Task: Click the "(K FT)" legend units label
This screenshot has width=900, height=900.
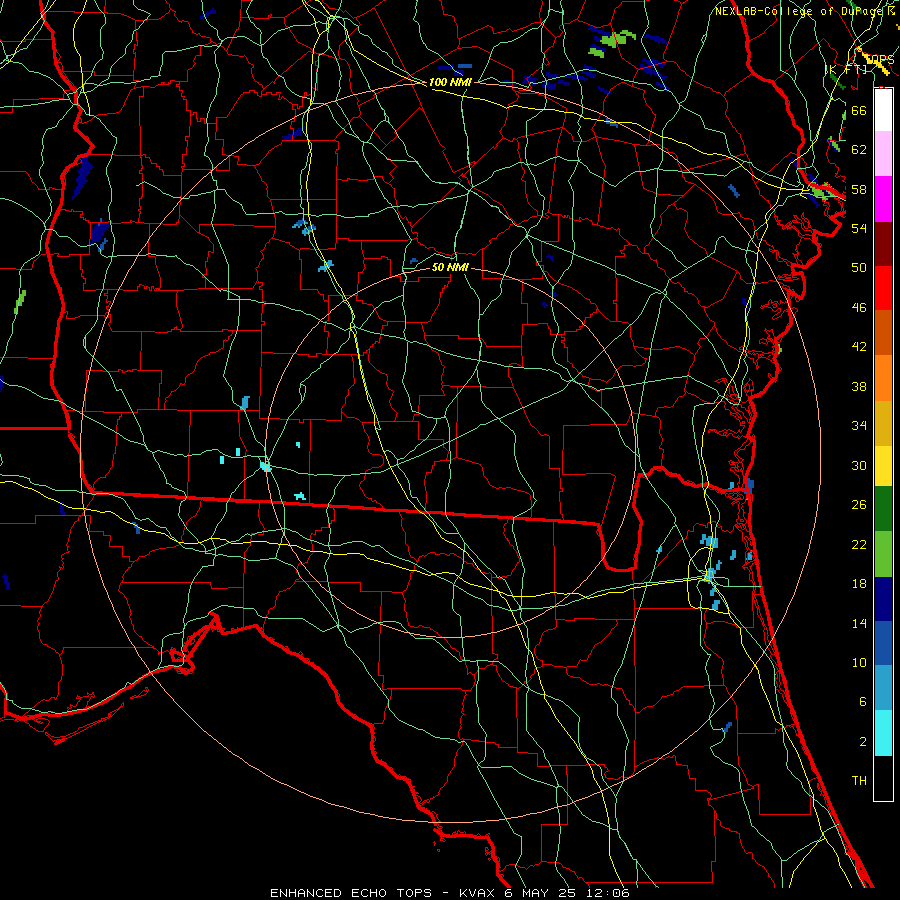Action: (x=846, y=69)
